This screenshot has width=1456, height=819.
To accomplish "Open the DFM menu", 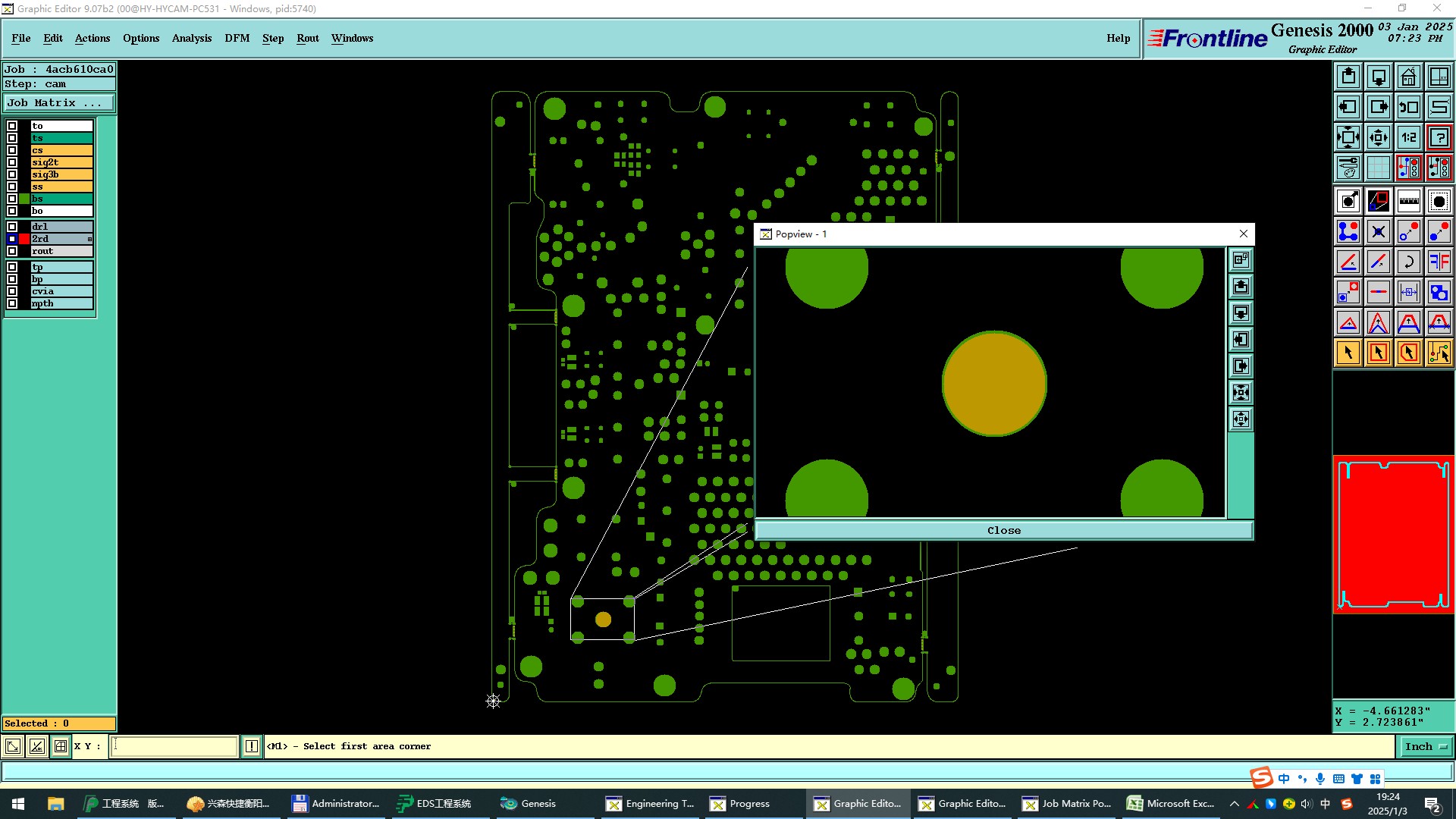I will point(237,38).
